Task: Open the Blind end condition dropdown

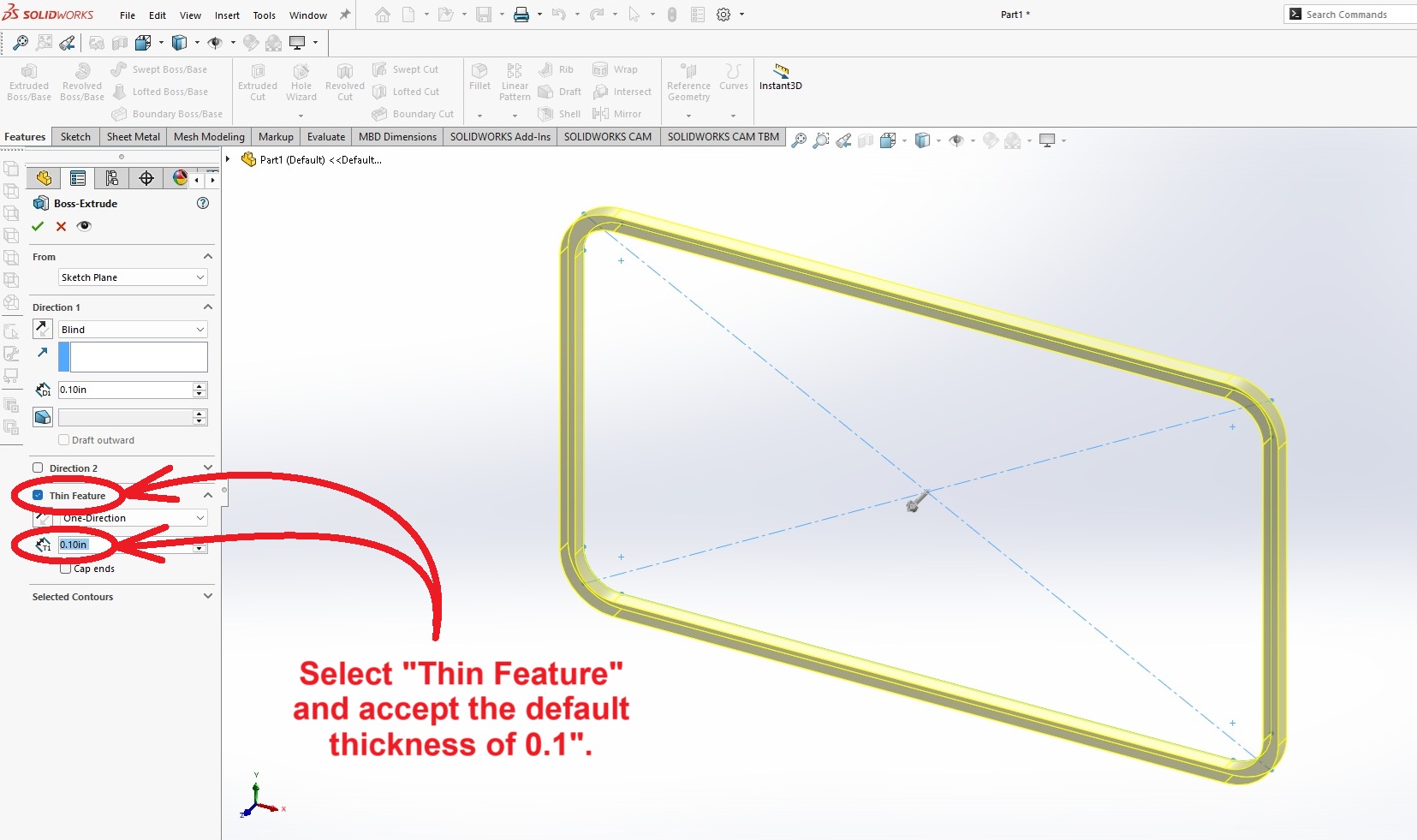Action: [133, 330]
